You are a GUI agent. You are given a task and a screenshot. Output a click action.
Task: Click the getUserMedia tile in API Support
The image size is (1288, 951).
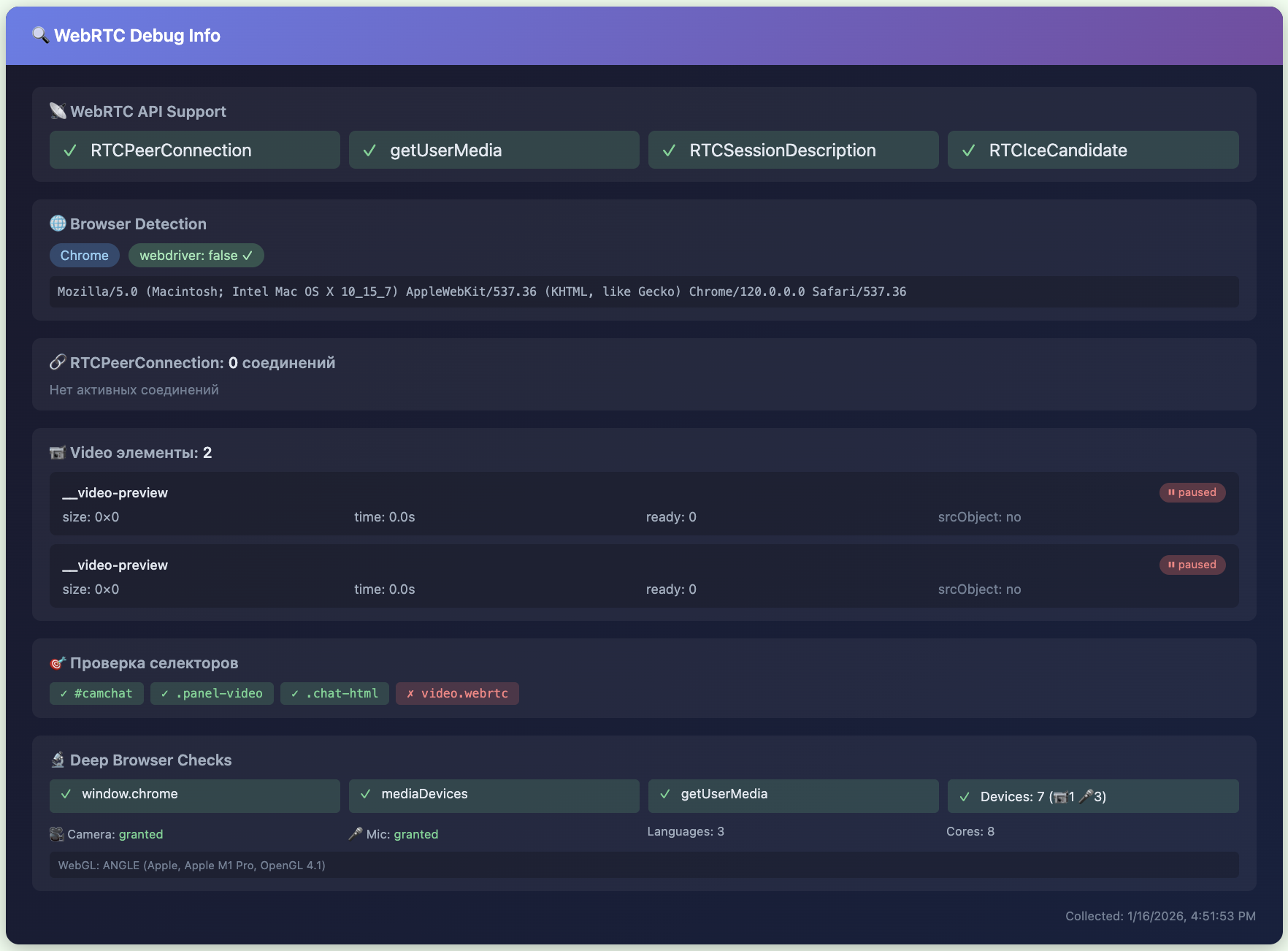tap(494, 150)
